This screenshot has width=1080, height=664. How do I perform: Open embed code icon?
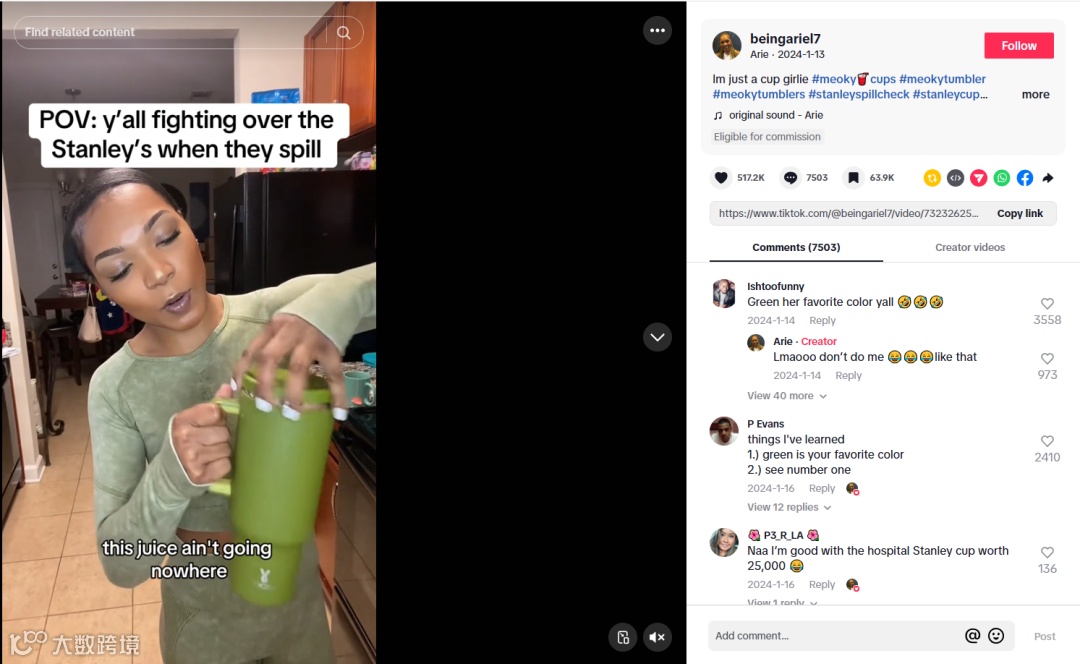click(x=955, y=178)
